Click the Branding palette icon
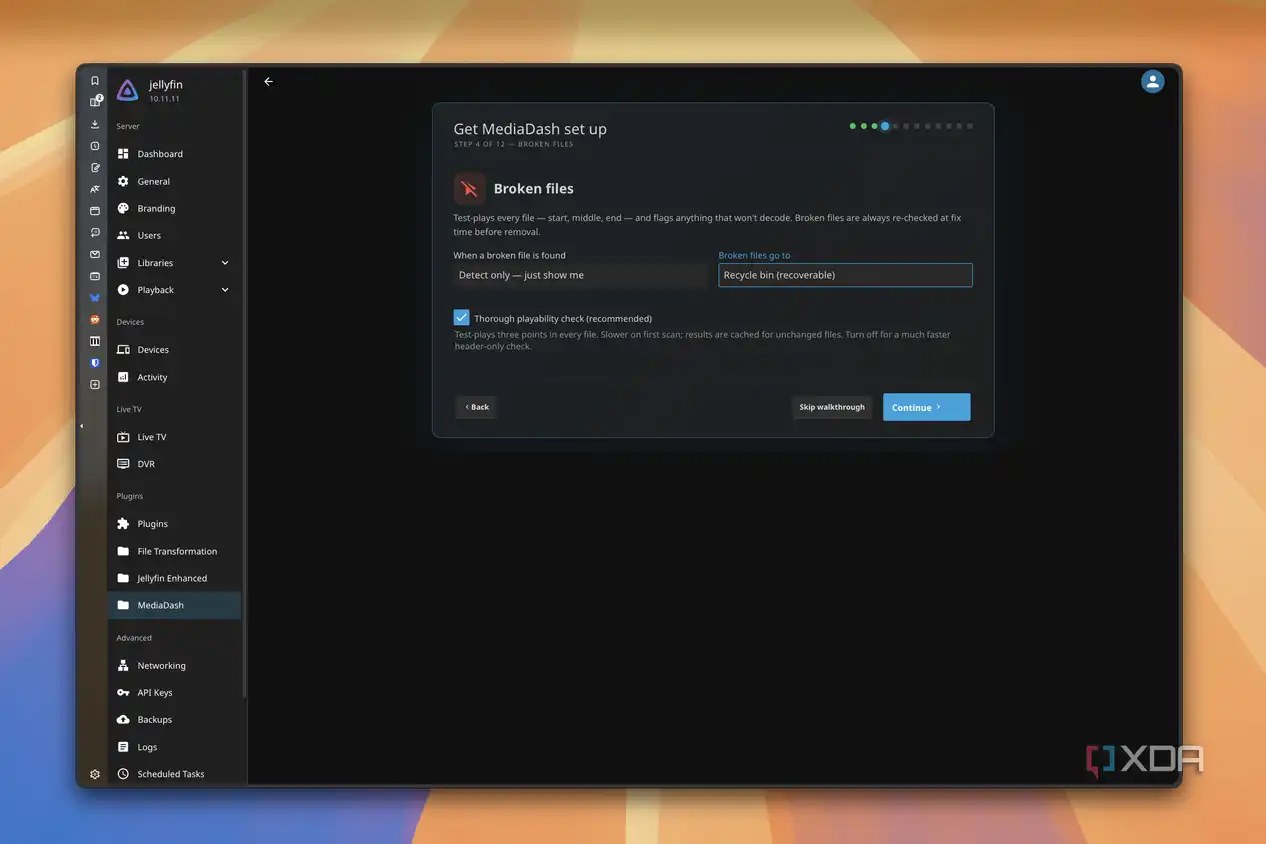 [x=123, y=208]
